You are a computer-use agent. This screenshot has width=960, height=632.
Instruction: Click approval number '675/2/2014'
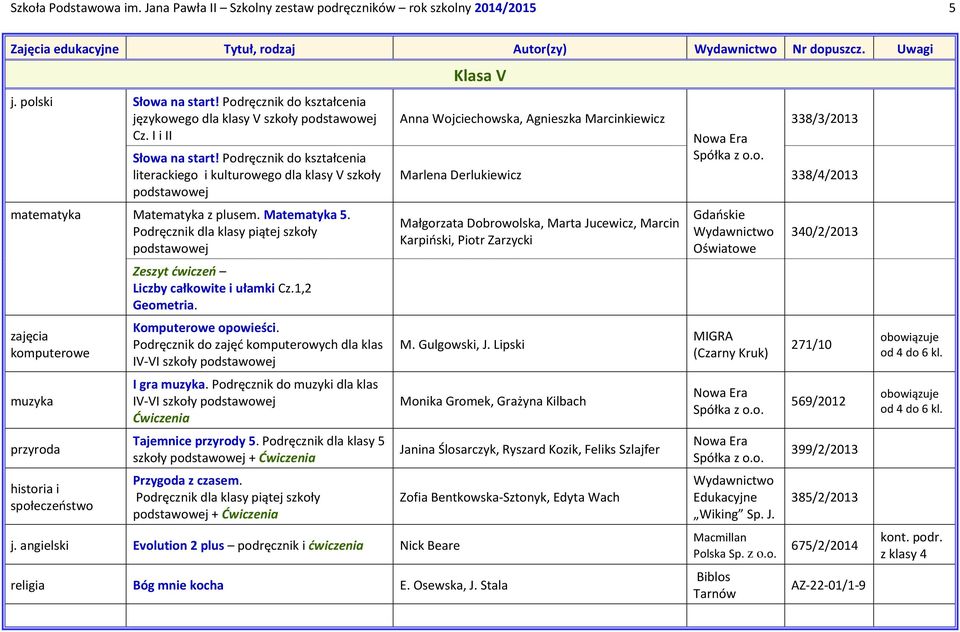click(825, 545)
